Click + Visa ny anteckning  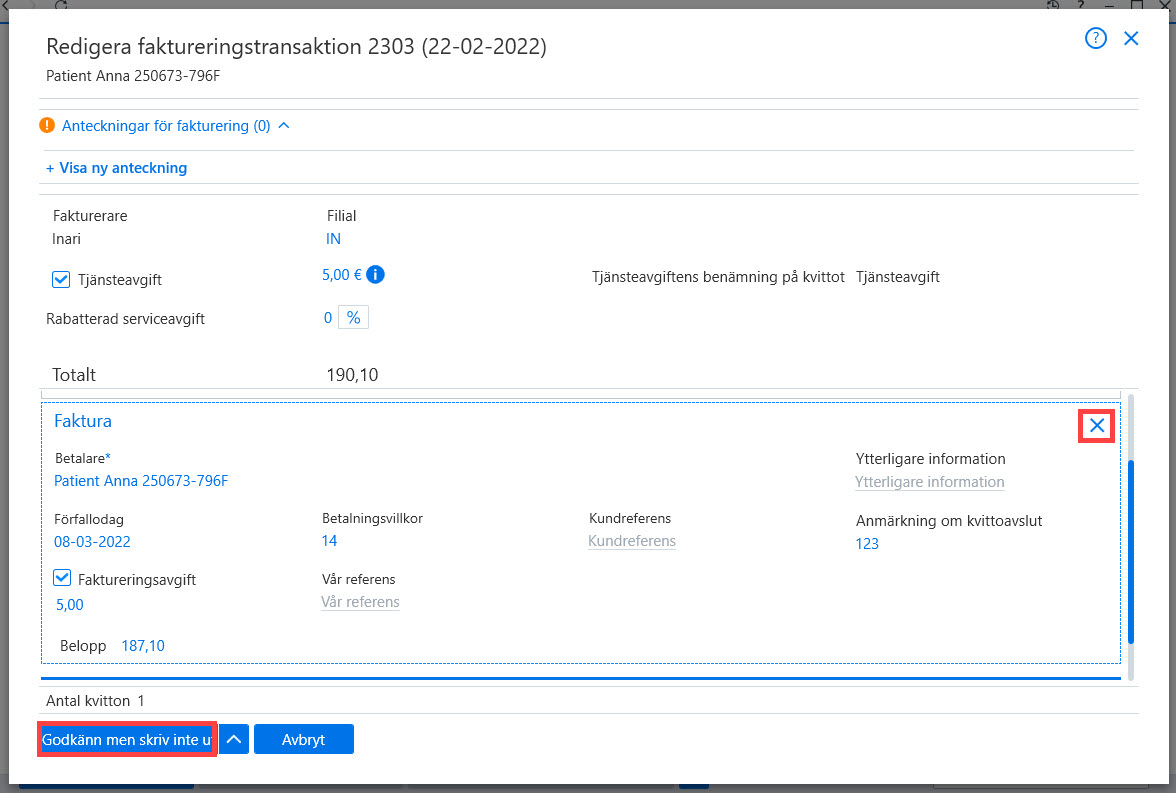[117, 168]
